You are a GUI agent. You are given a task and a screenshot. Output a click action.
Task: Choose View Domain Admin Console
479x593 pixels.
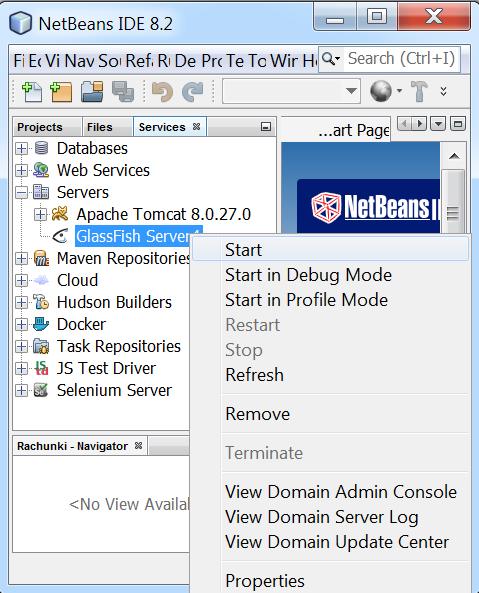[x=331, y=492]
